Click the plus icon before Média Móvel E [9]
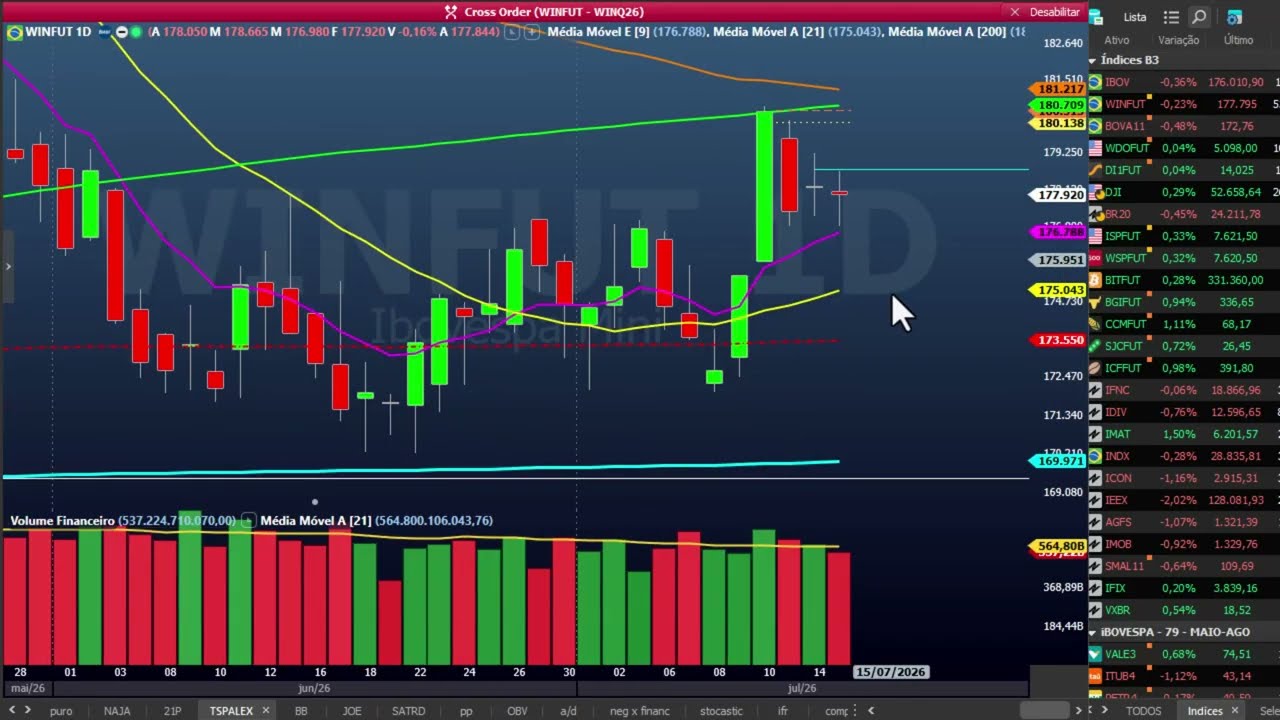This screenshot has height=720, width=1280. [531, 32]
